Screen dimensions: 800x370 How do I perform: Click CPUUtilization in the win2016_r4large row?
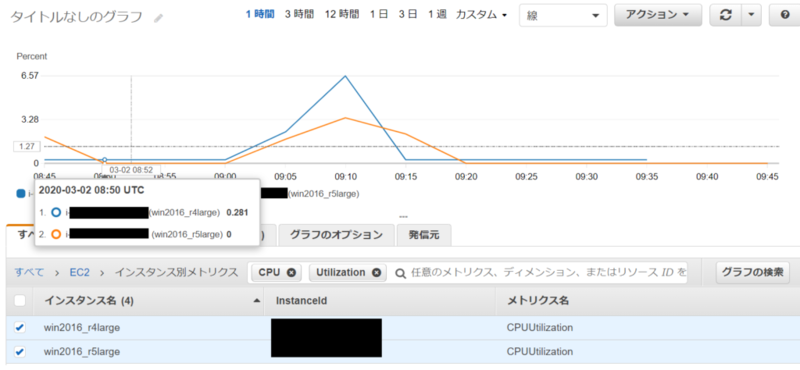click(540, 328)
